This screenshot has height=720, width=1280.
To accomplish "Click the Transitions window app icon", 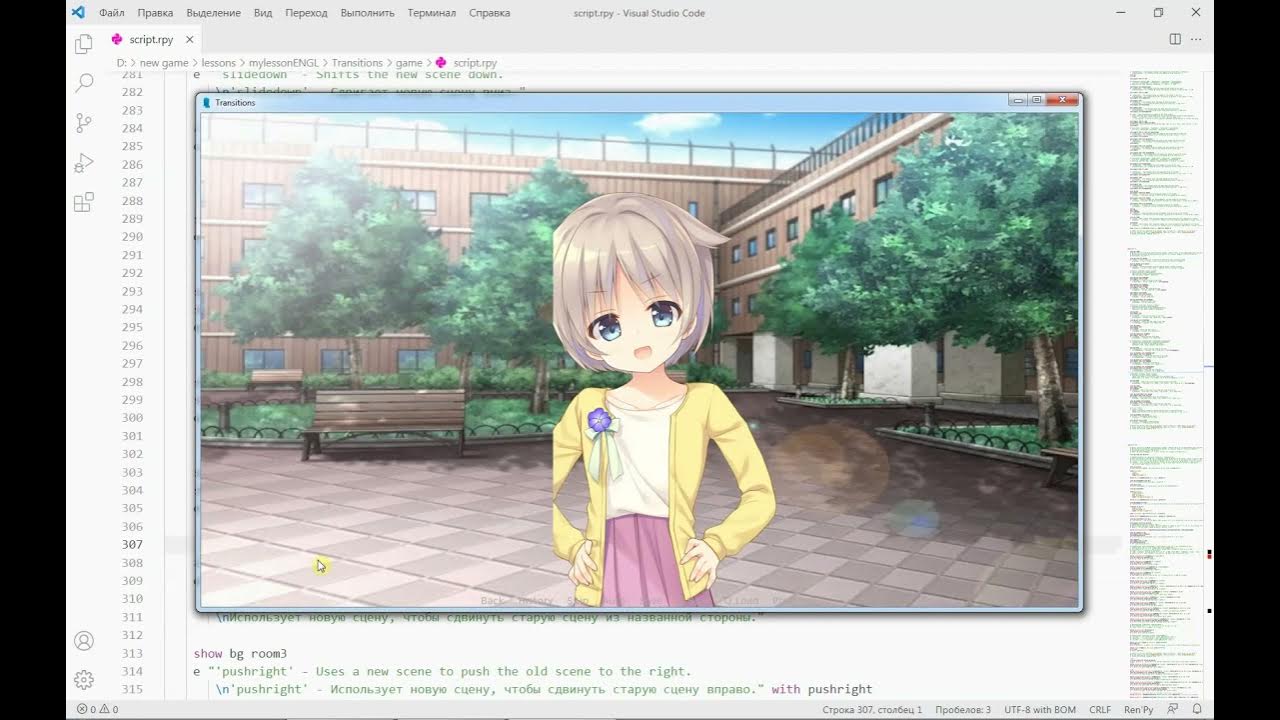I will pos(207,102).
